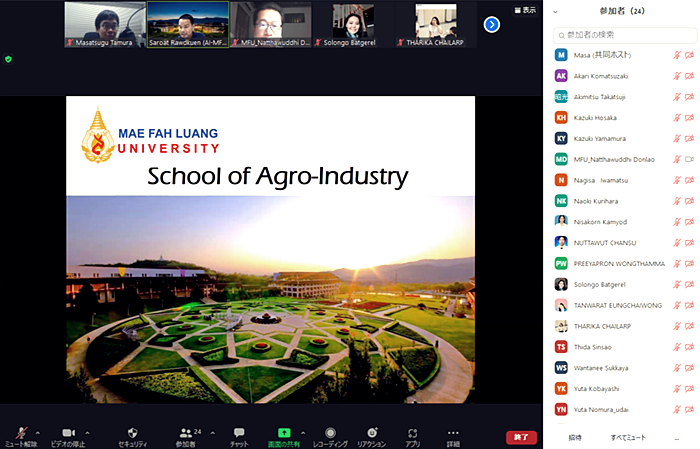Click the MD avatar for MFU_Natthawuddhi Donlao
Screen dimensions: 700x449
(561, 159)
